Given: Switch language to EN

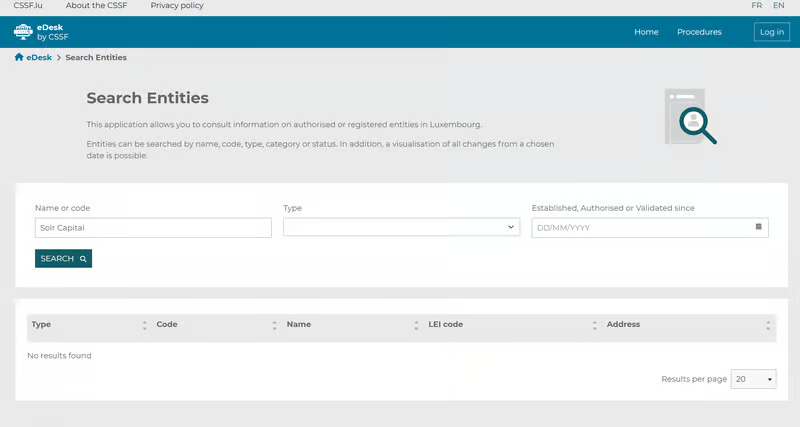Looking at the screenshot, I should 778,6.
